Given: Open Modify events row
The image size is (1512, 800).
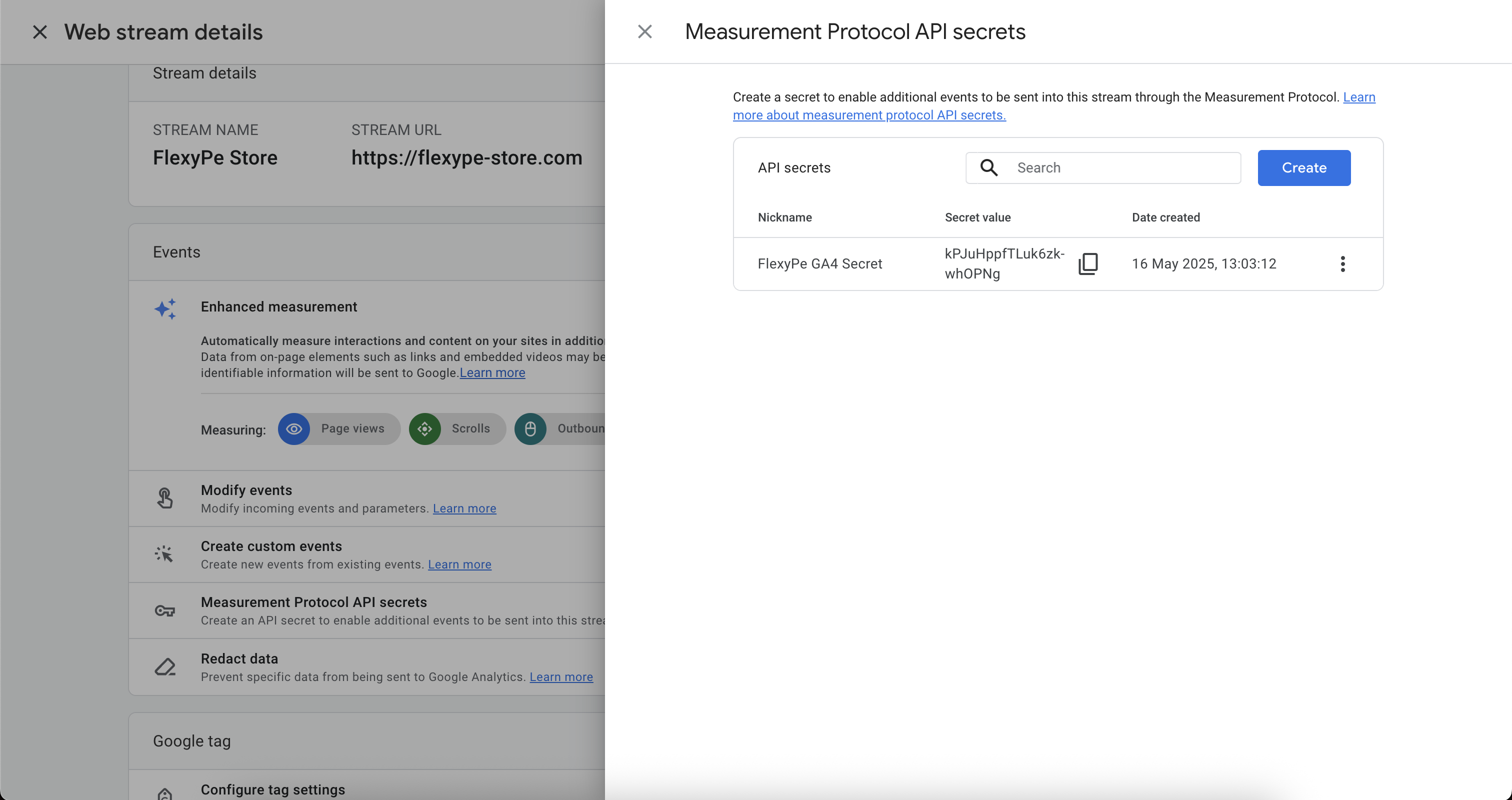Looking at the screenshot, I should click(x=246, y=490).
